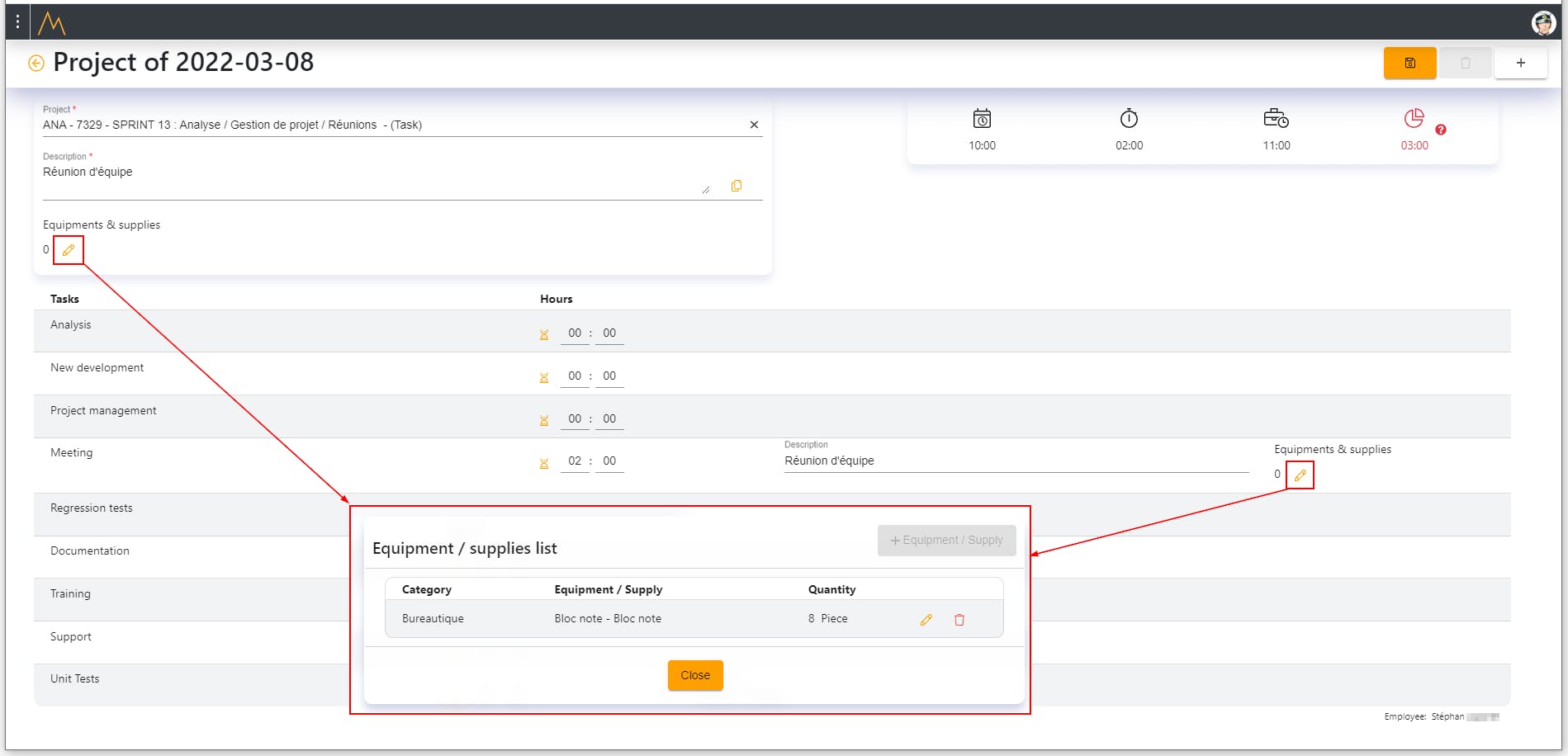Click the Equipment / supplies list heading
This screenshot has width=1568, height=756.
(465, 549)
